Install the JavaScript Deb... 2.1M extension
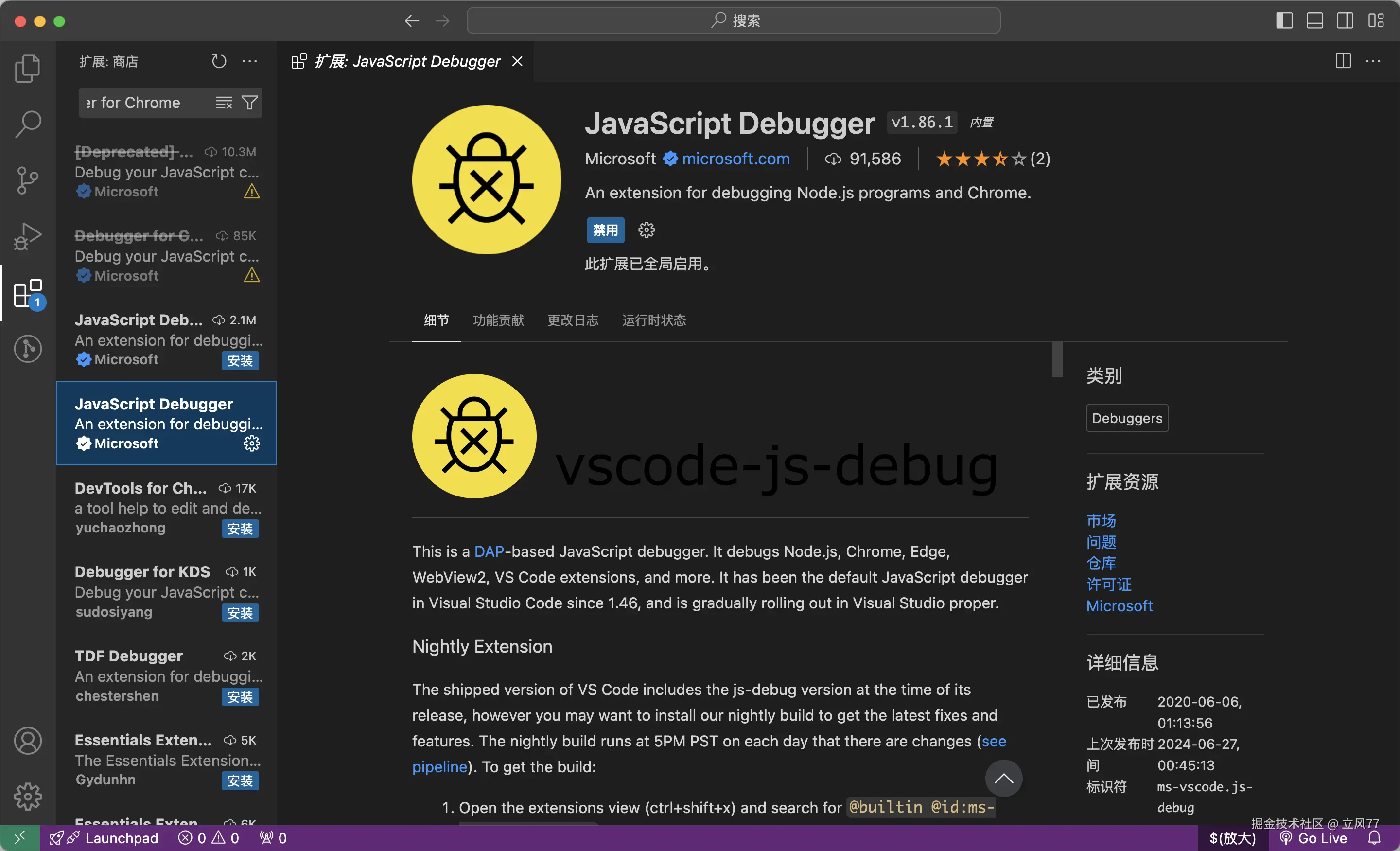Image resolution: width=1400 pixels, height=851 pixels. (x=240, y=360)
